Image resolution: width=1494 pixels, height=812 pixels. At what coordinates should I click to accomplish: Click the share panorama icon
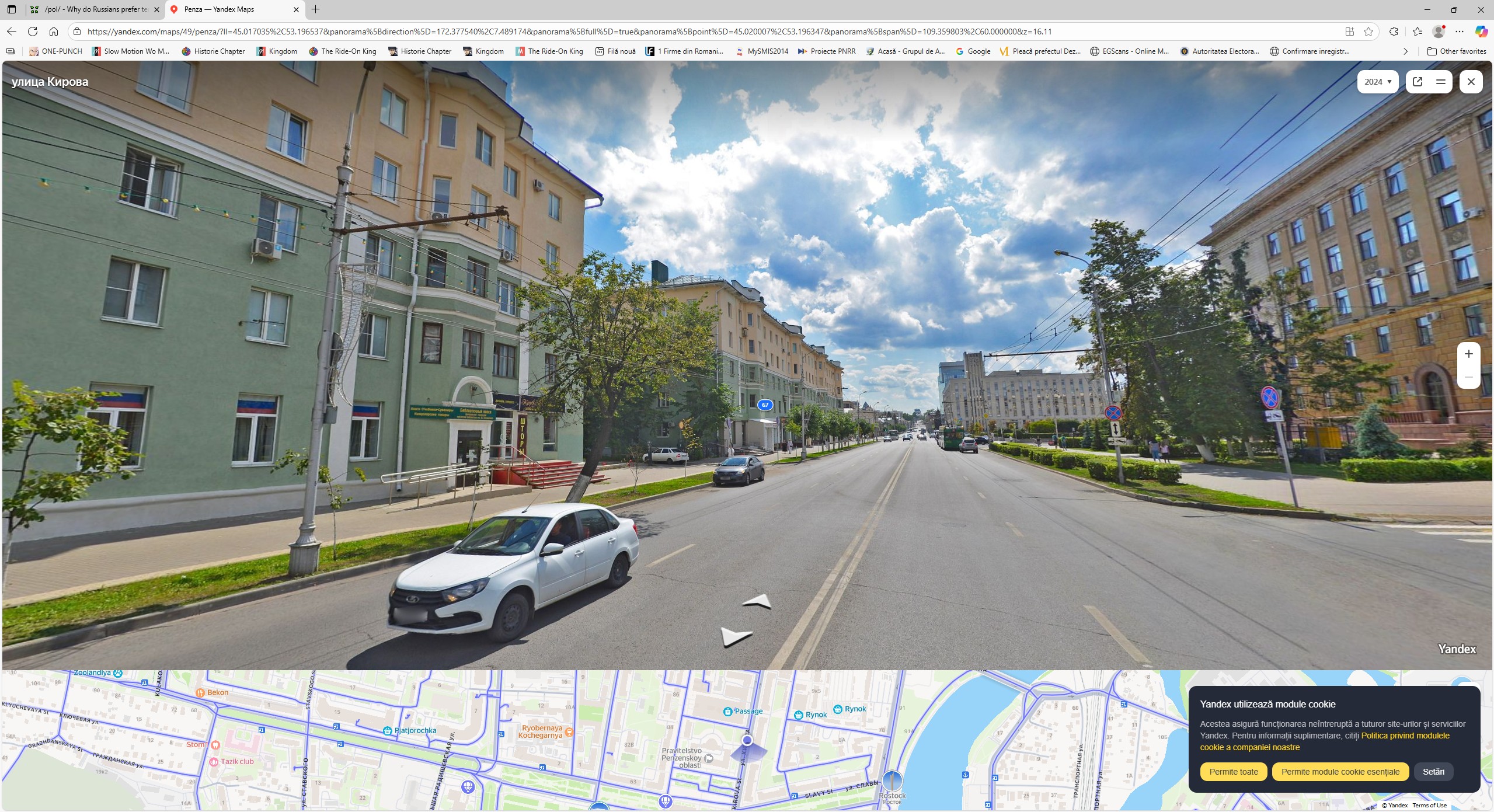pyautogui.click(x=1417, y=82)
